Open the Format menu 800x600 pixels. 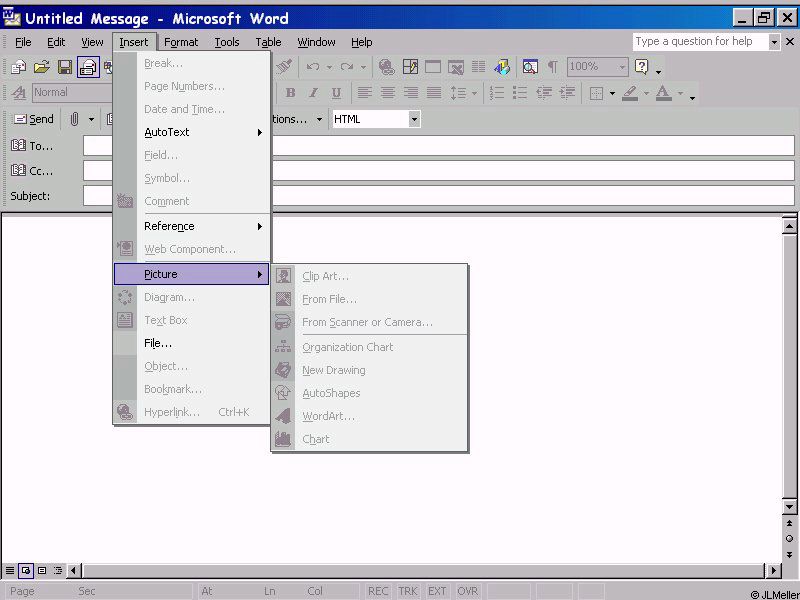coord(181,42)
